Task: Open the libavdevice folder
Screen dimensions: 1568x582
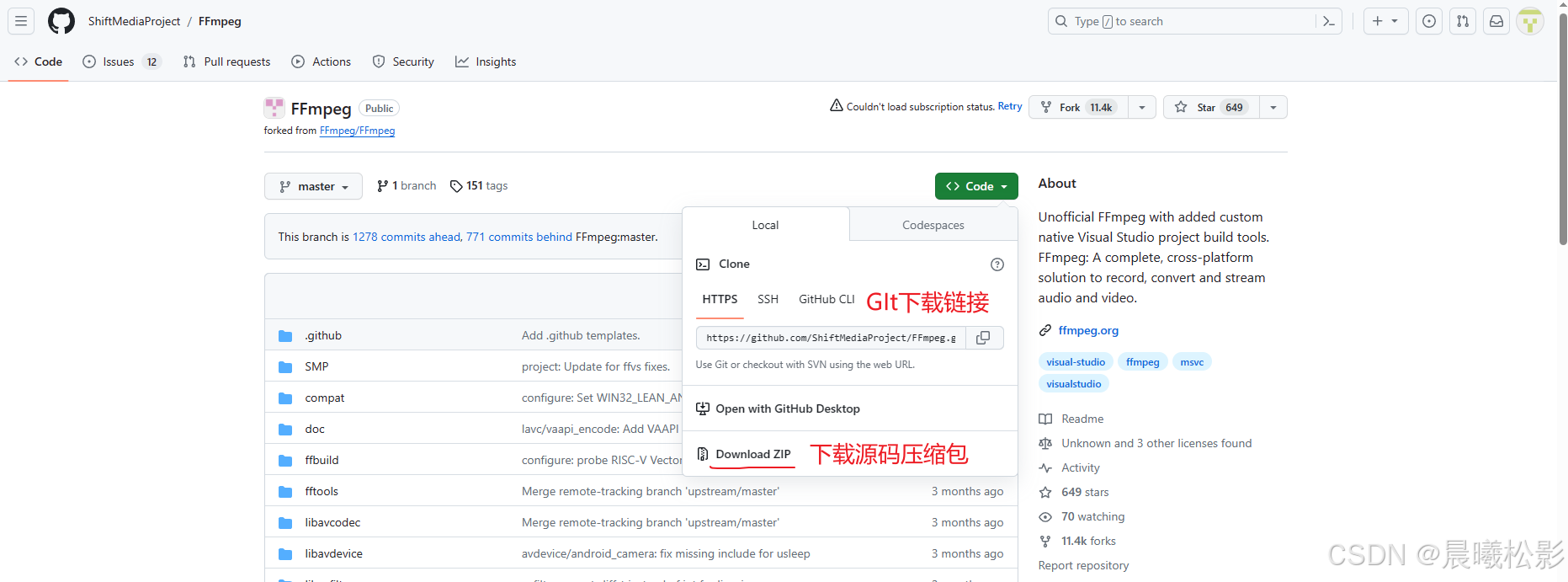Action: 333,553
